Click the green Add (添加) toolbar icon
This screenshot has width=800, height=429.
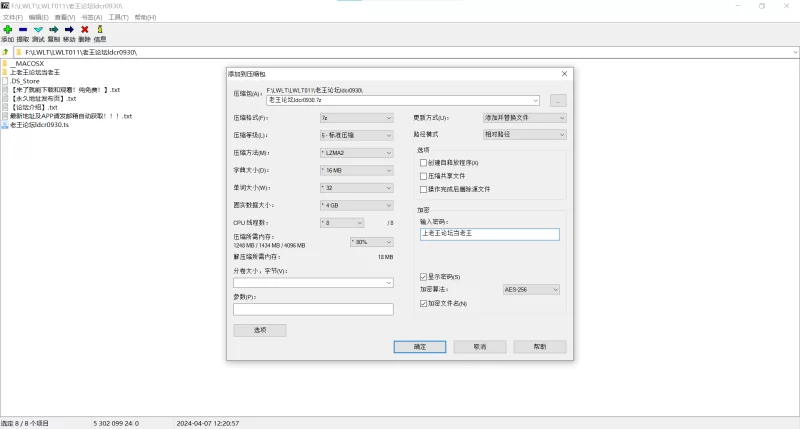(x=7, y=30)
